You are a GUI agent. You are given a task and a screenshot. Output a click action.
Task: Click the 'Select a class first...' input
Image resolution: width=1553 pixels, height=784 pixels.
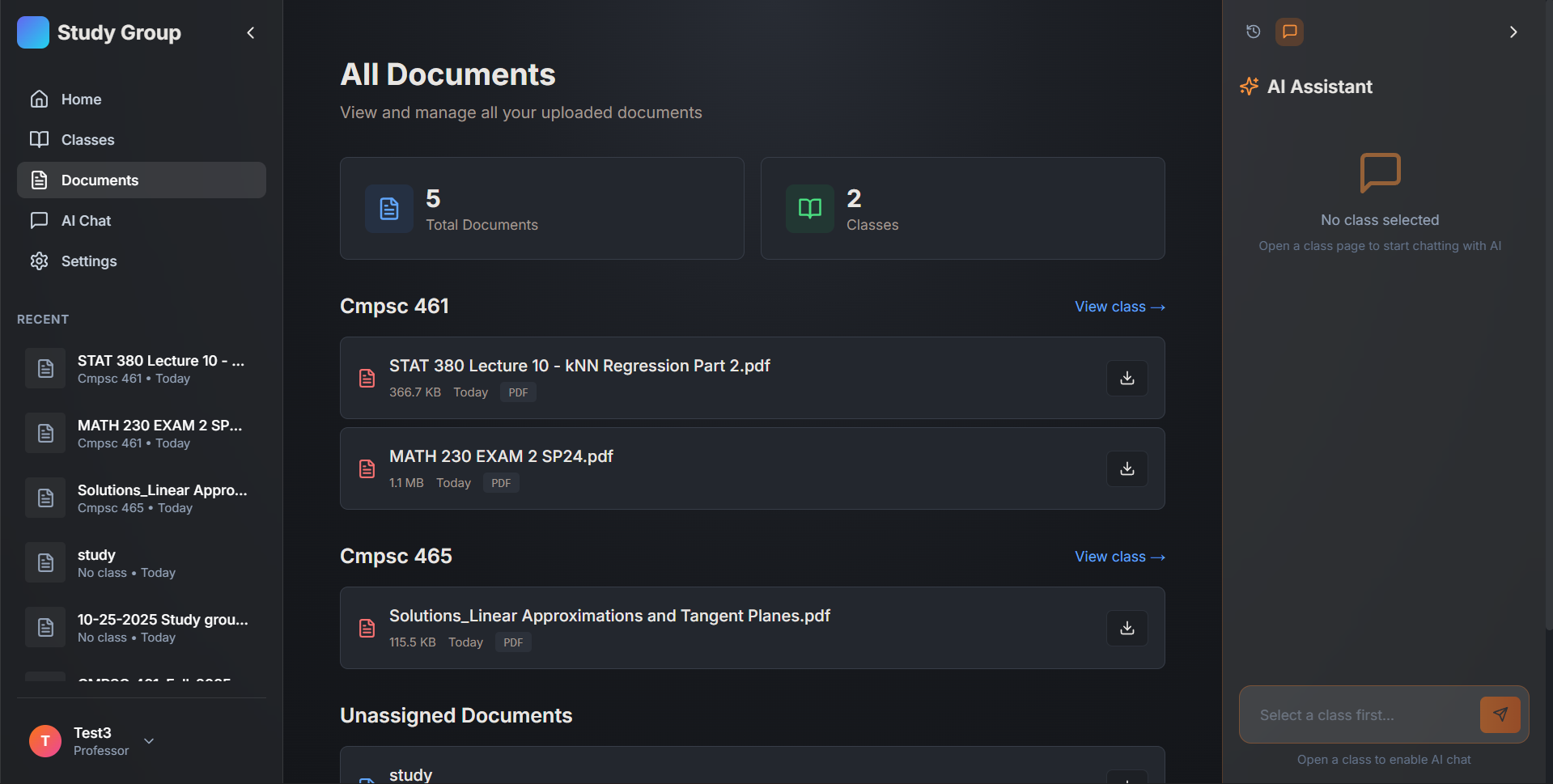tap(1361, 715)
